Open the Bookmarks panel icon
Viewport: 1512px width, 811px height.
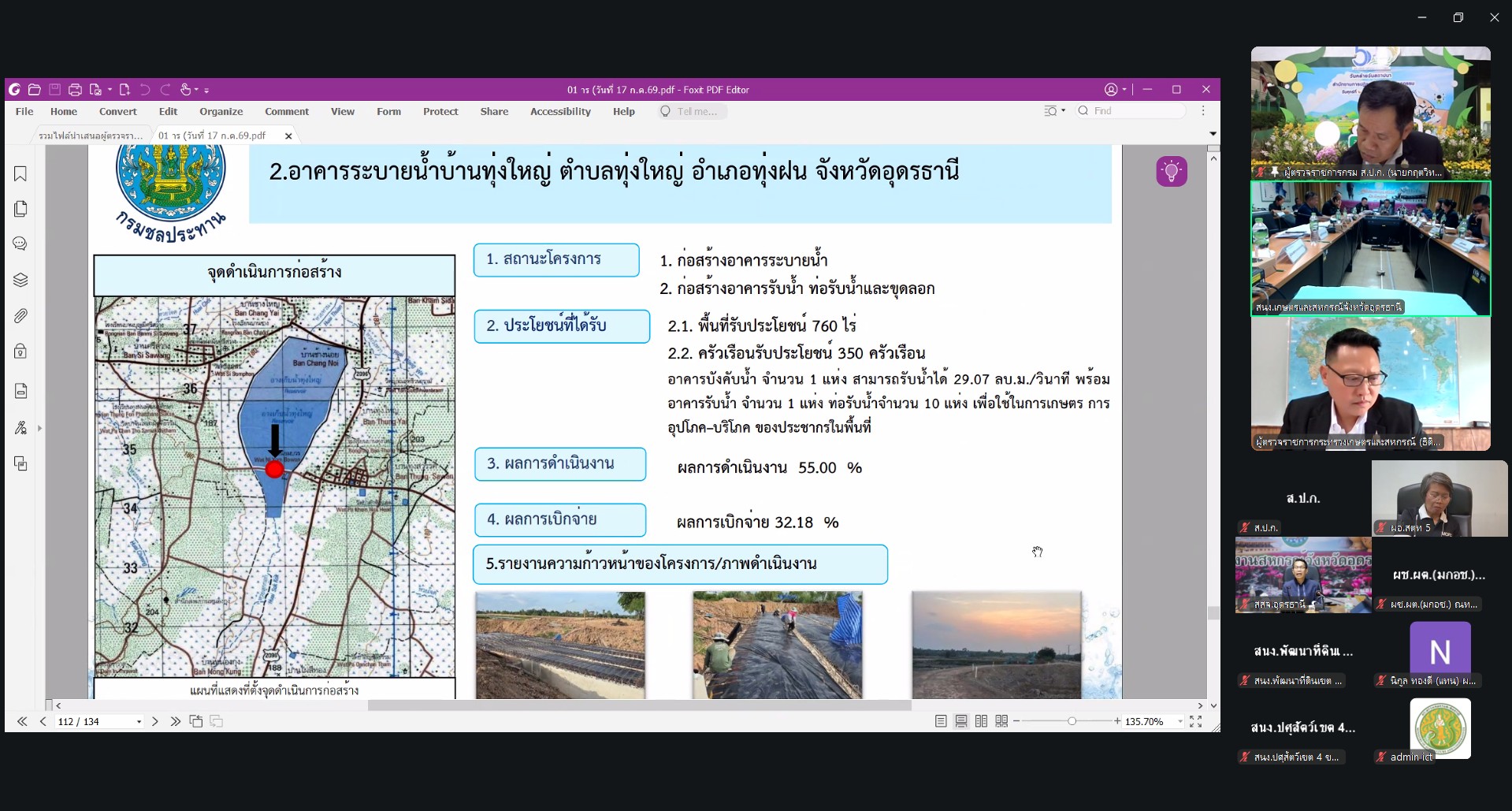pyautogui.click(x=20, y=173)
